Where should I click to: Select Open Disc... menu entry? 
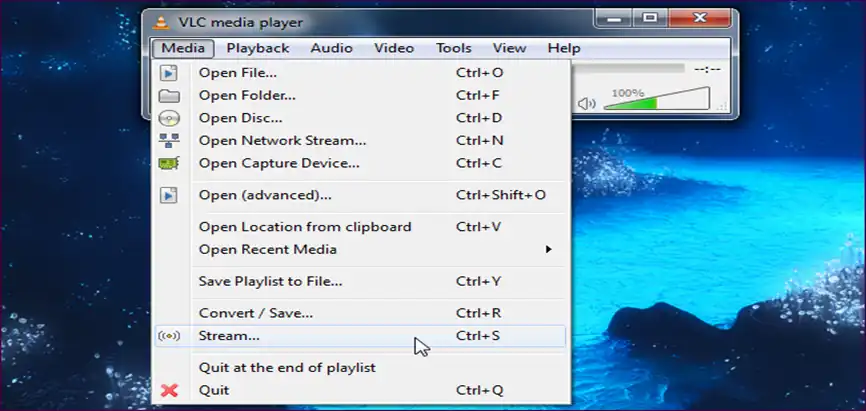click(361, 118)
